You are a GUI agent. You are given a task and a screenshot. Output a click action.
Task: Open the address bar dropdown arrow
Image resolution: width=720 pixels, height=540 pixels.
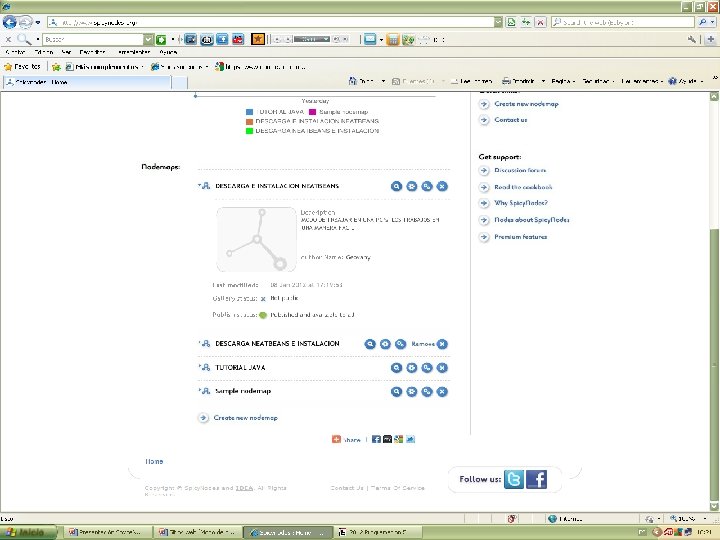[x=498, y=22]
